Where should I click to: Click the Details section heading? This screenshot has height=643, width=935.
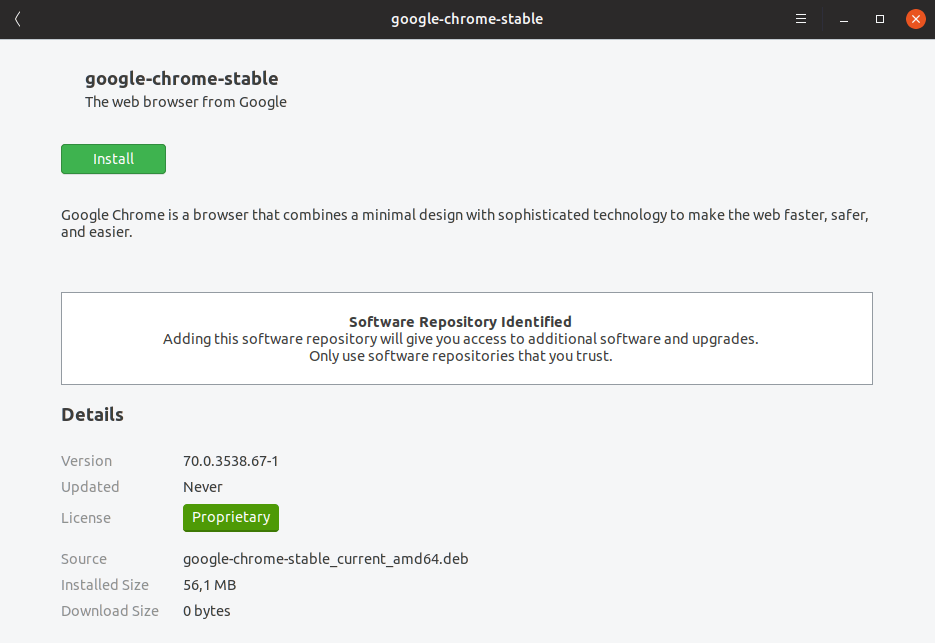click(x=92, y=414)
